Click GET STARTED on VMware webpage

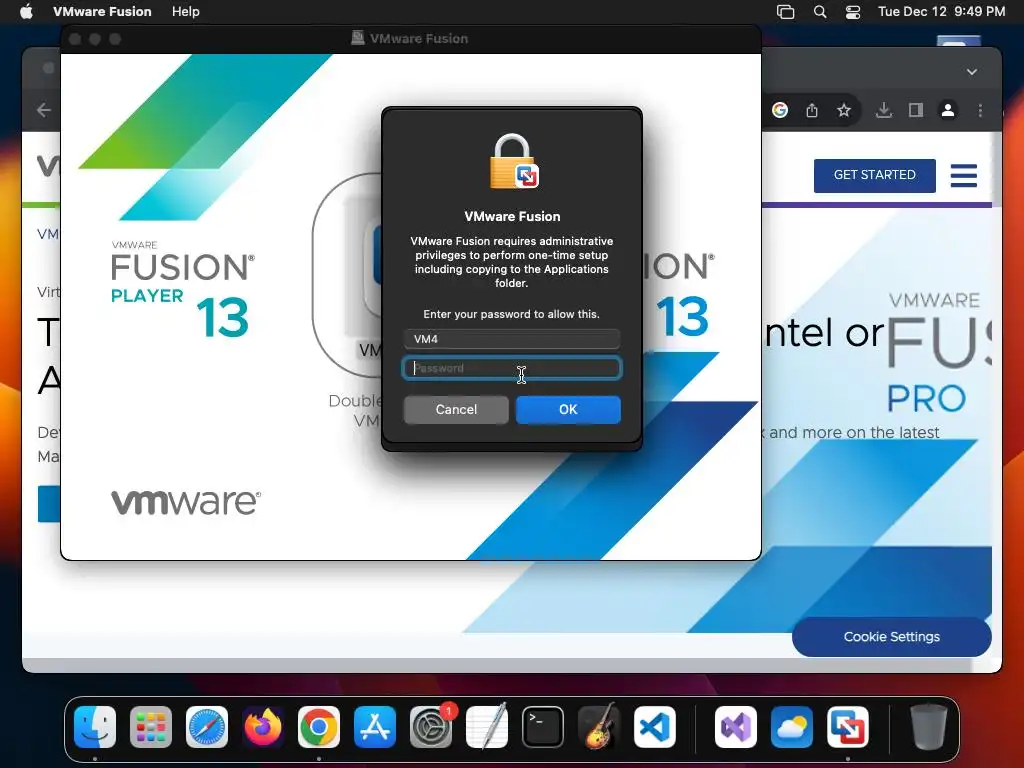click(x=874, y=175)
